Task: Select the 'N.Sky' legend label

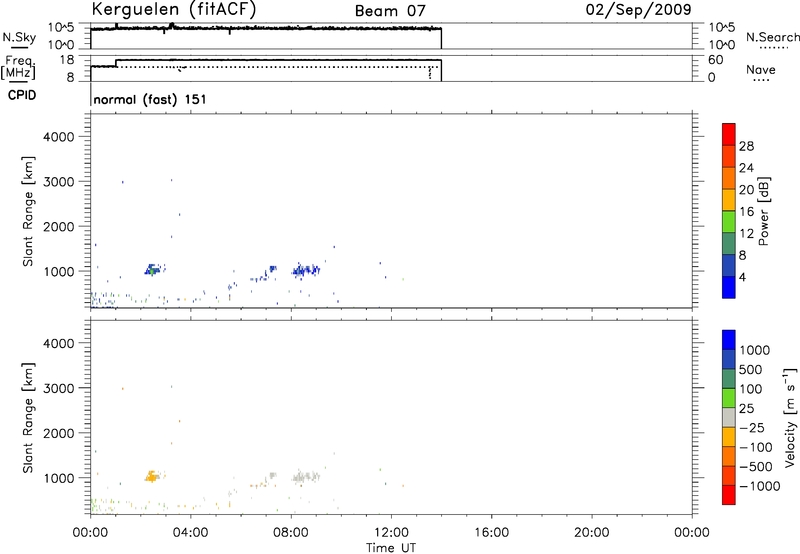Action: pos(19,37)
